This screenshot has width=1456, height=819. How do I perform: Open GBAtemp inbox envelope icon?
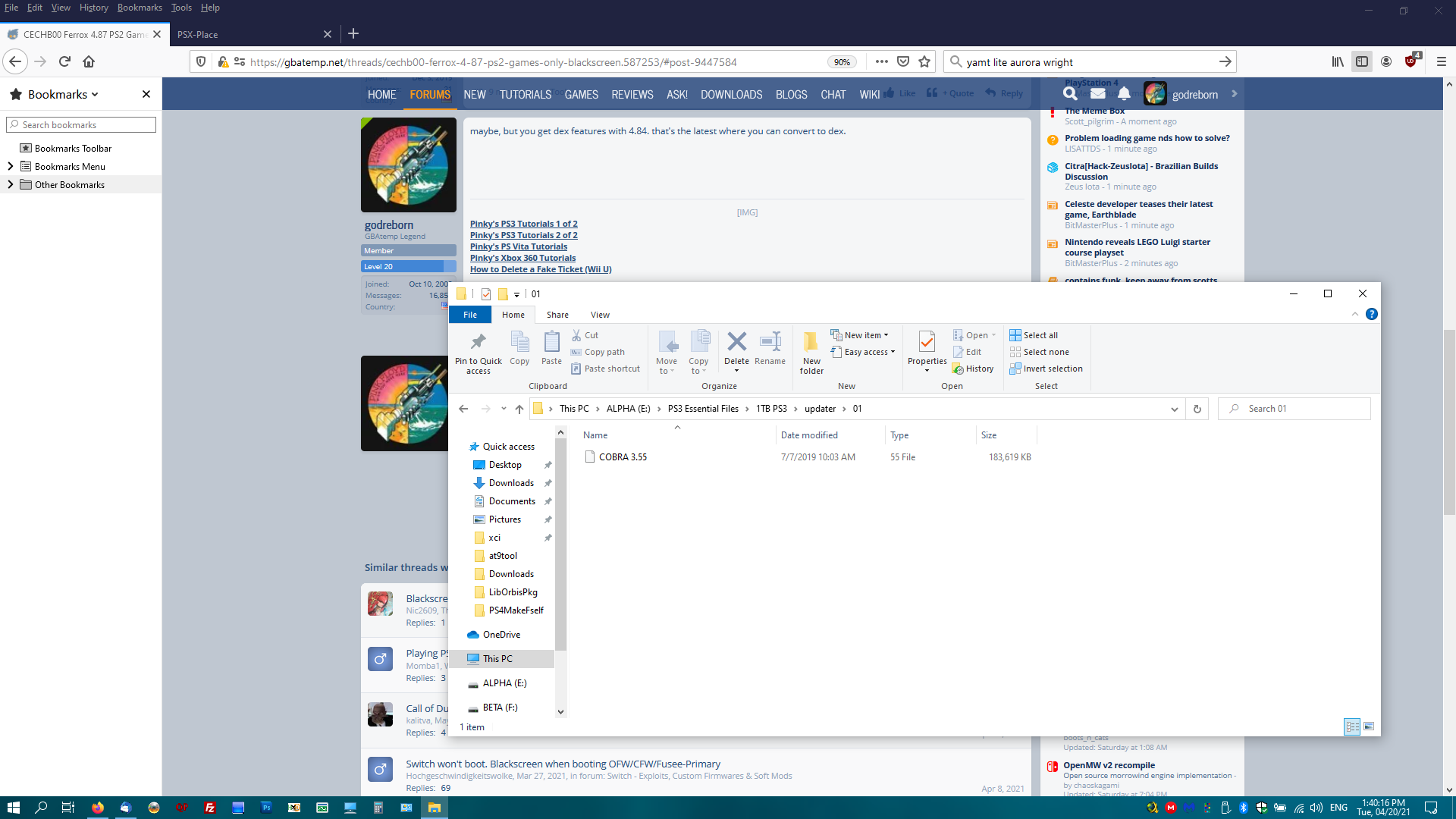point(1097,93)
